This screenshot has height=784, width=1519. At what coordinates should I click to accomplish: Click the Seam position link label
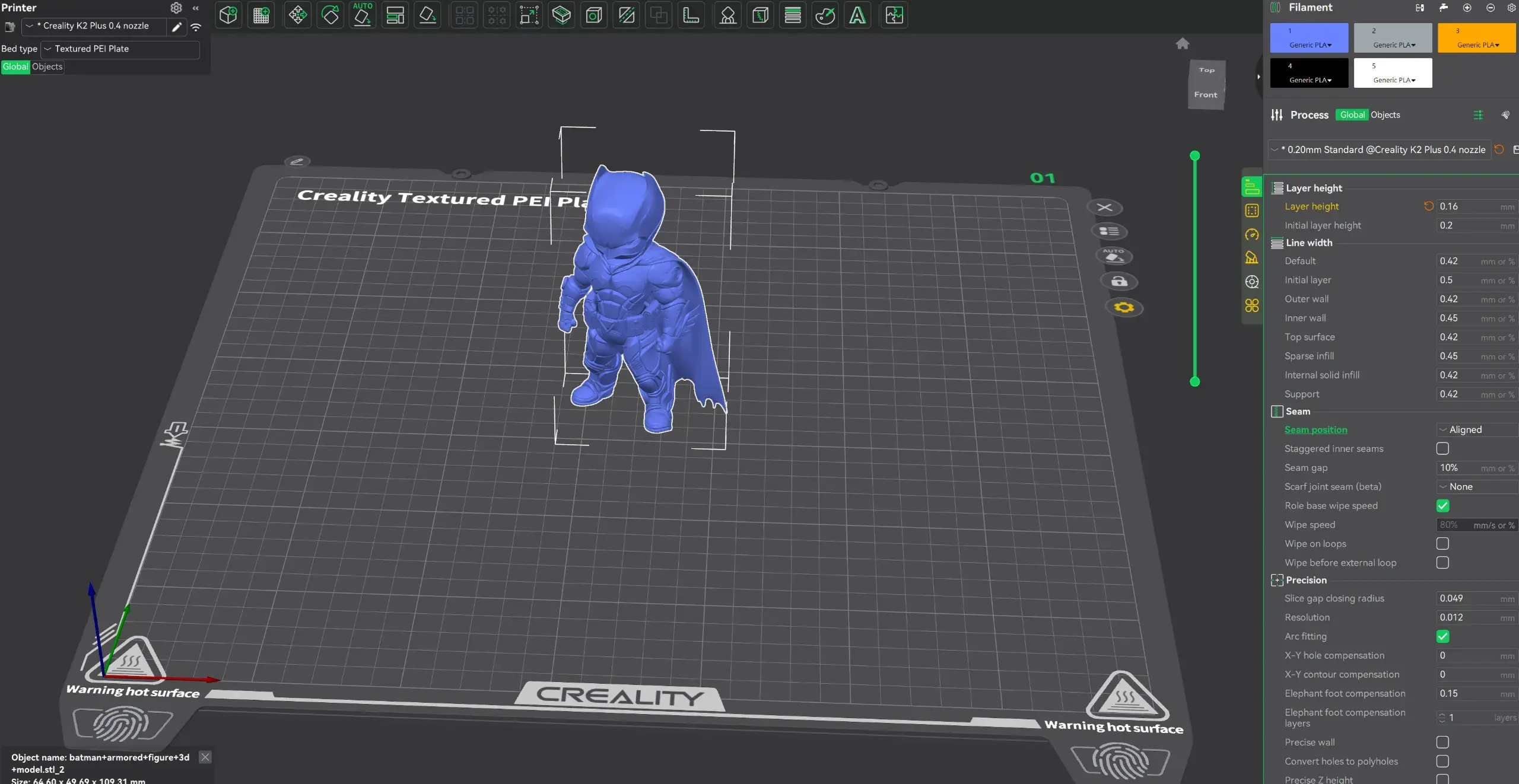[1315, 429]
